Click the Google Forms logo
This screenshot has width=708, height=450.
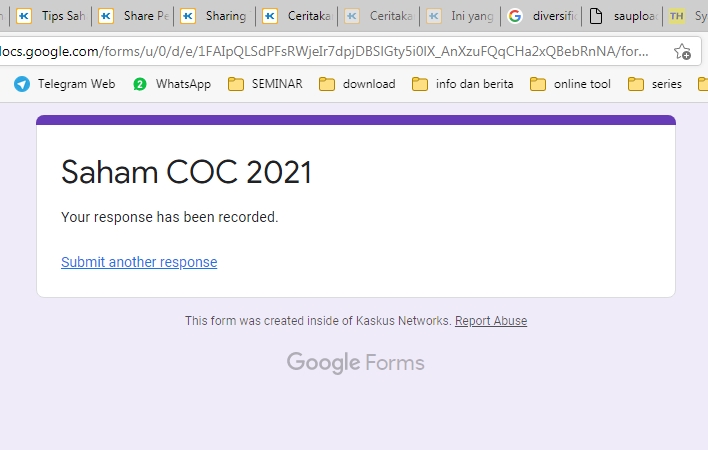click(x=355, y=362)
